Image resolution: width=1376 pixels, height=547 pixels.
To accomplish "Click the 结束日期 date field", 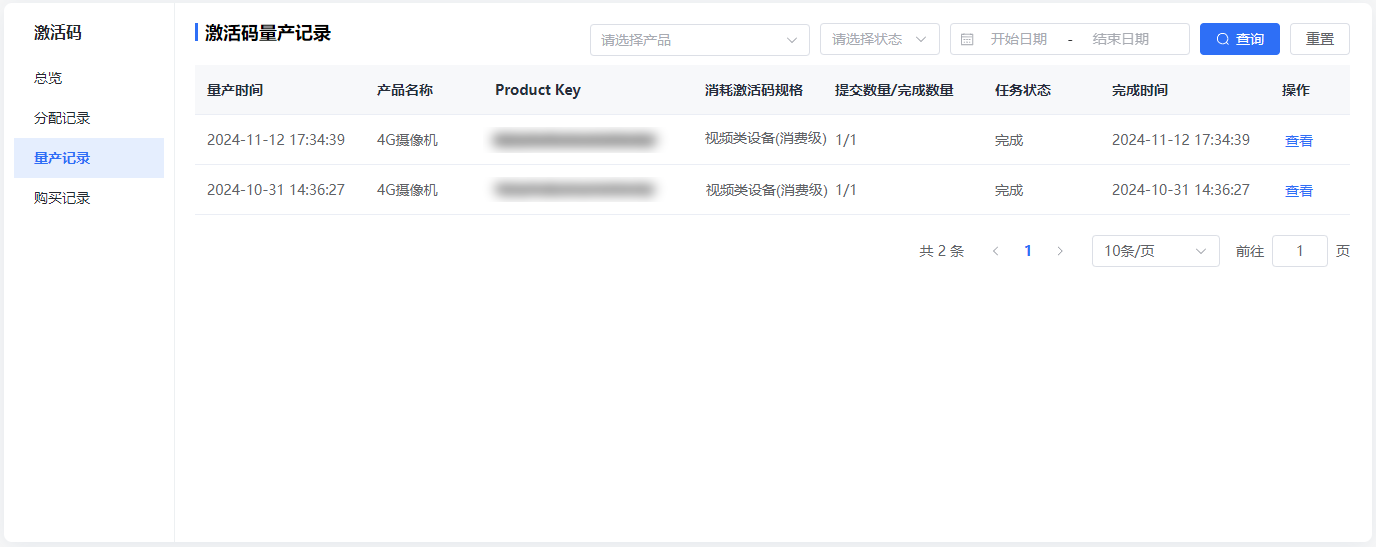I will click(1121, 39).
